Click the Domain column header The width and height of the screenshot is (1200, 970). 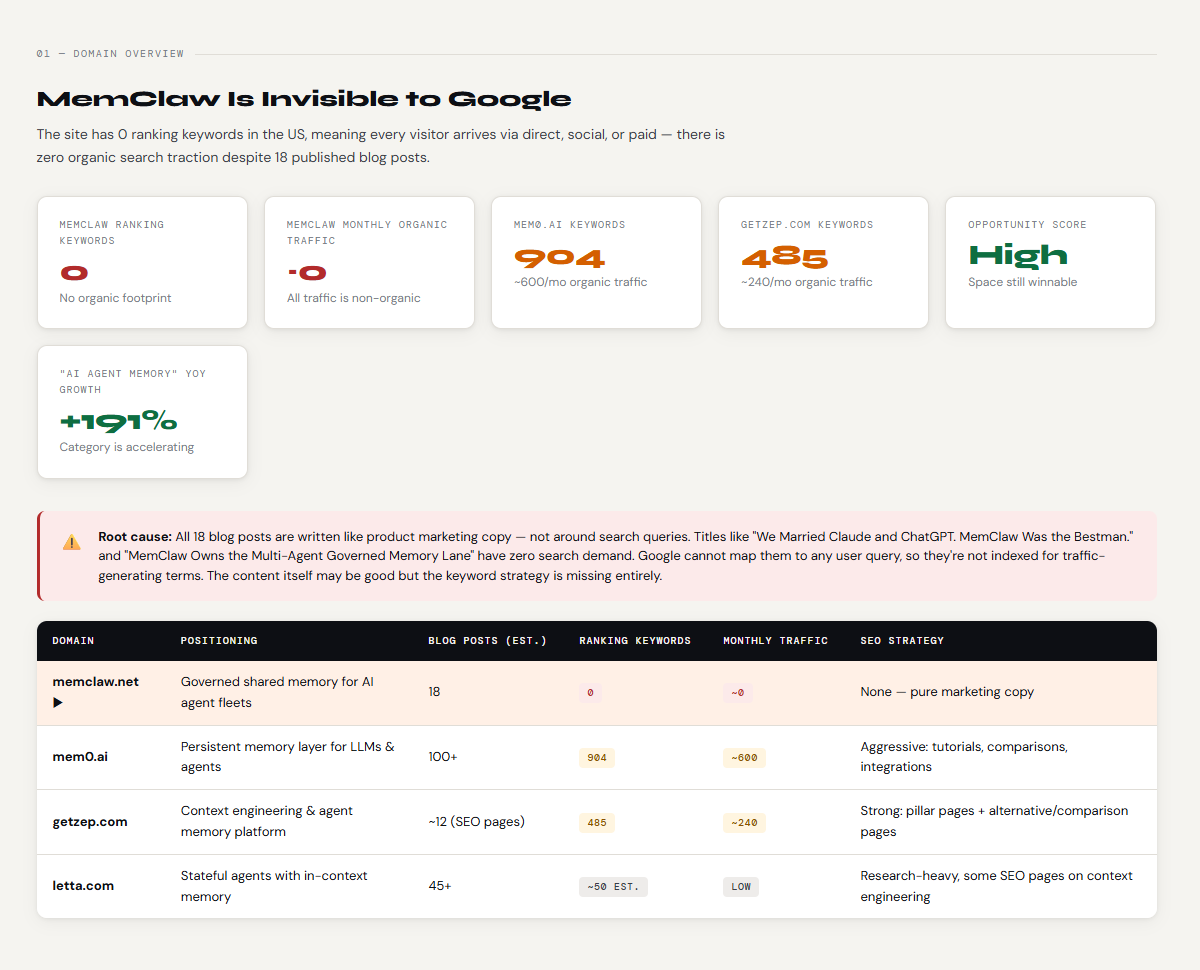click(x=73, y=641)
